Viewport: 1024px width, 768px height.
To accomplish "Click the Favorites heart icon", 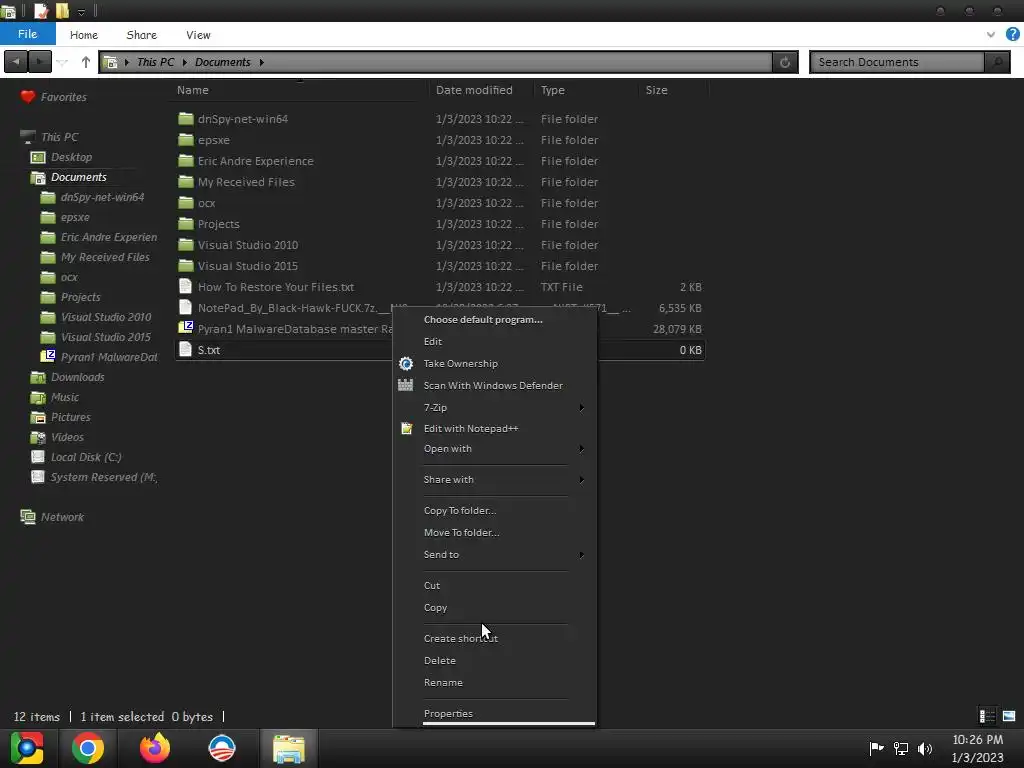I will 27,97.
